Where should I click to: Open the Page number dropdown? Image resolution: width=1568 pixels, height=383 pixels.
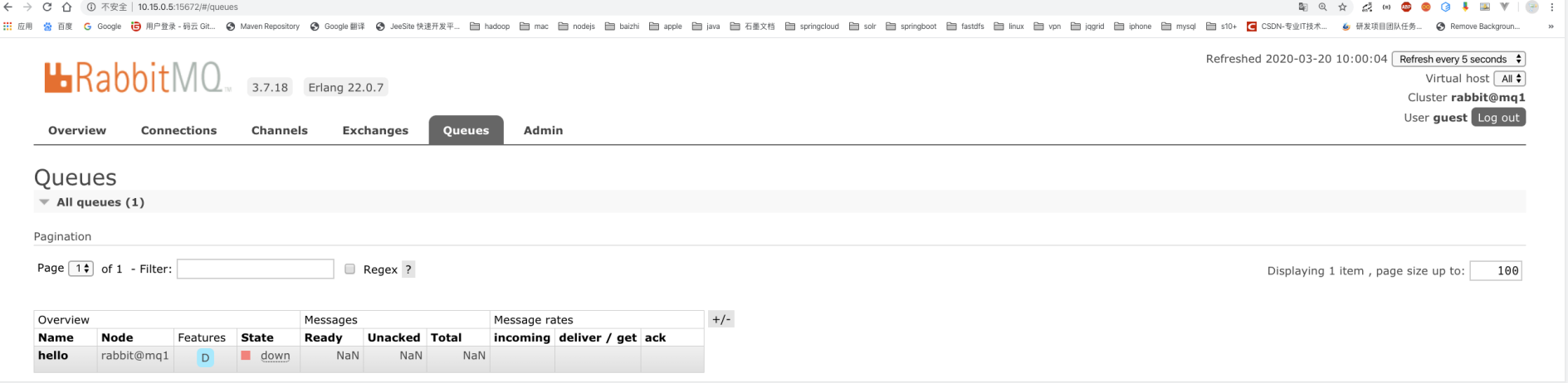pyautogui.click(x=81, y=268)
